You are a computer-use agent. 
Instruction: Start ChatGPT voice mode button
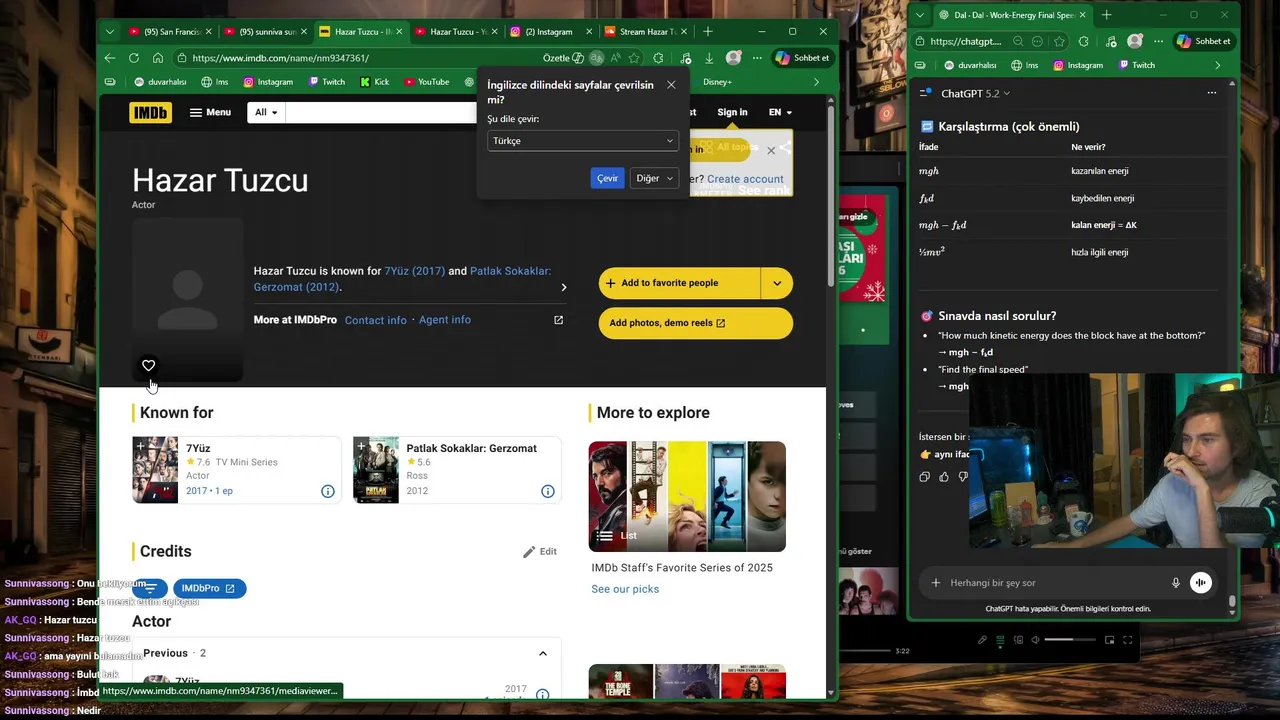tap(1201, 583)
